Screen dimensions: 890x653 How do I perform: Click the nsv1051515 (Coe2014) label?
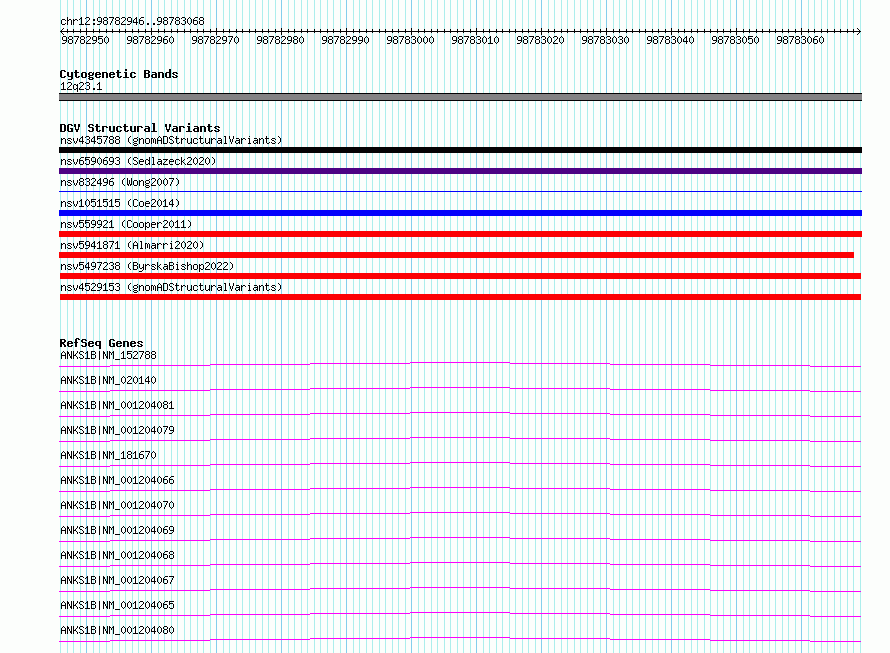click(x=120, y=203)
